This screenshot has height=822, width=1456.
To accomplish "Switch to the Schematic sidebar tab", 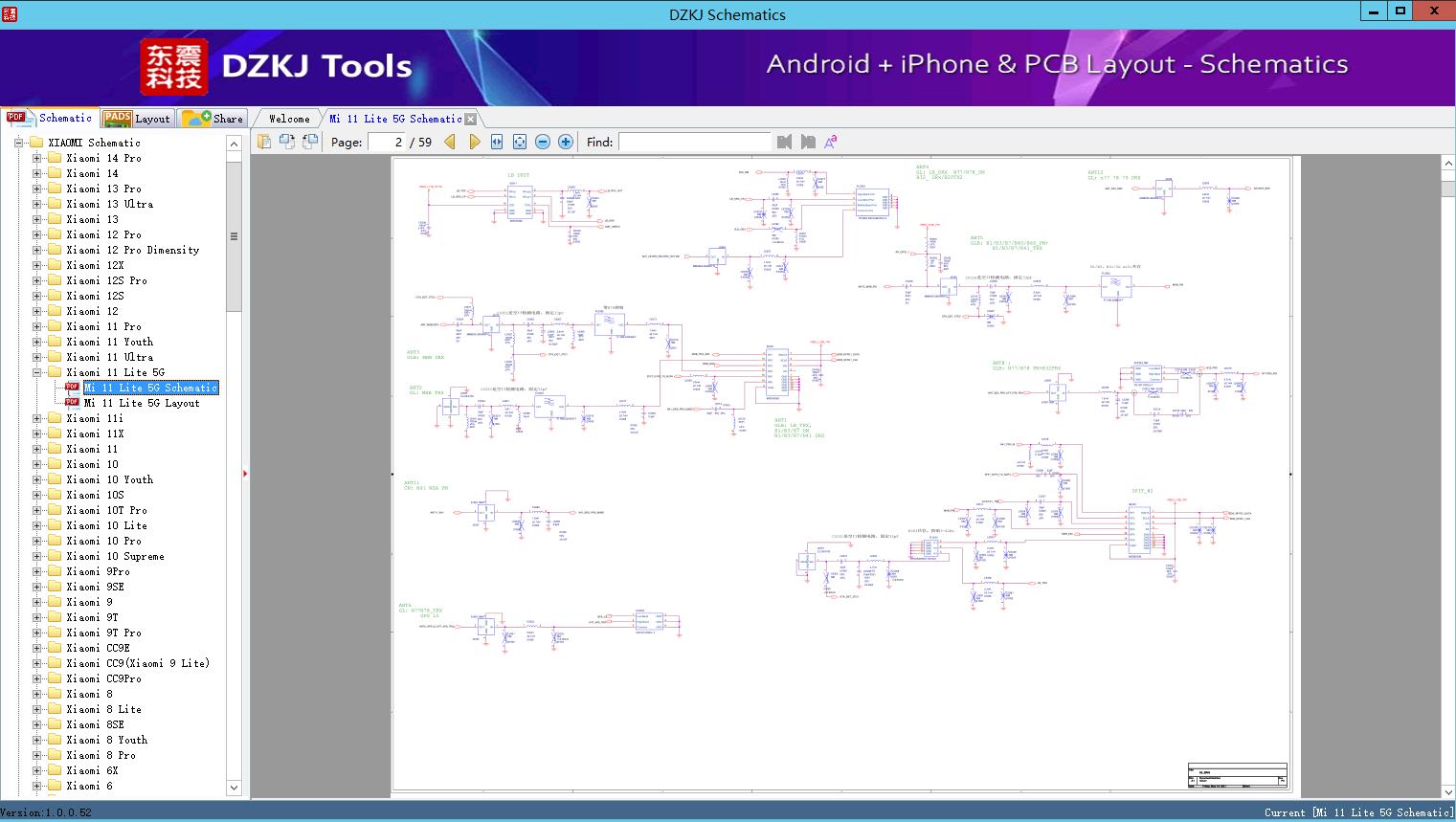I will [50, 118].
